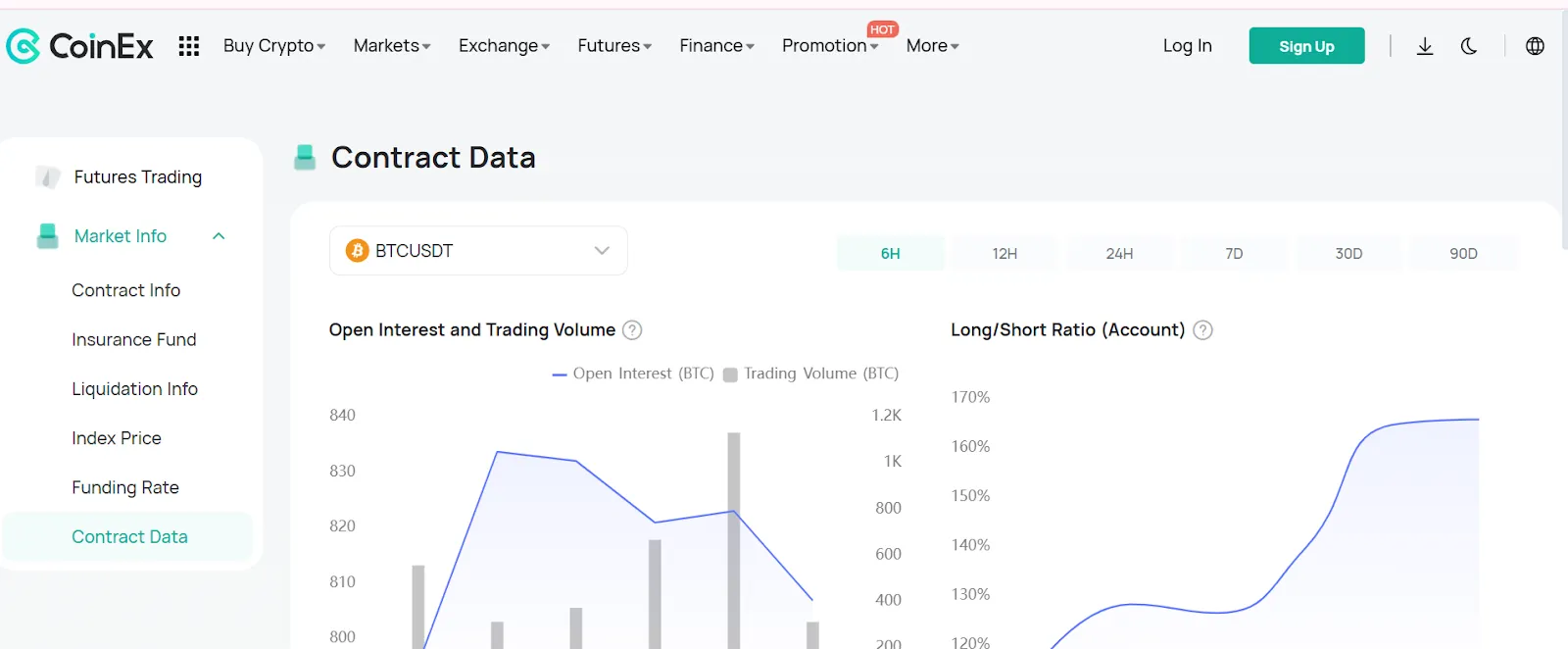Open the More dropdown menu
This screenshot has height=649, width=1568.
point(933,46)
